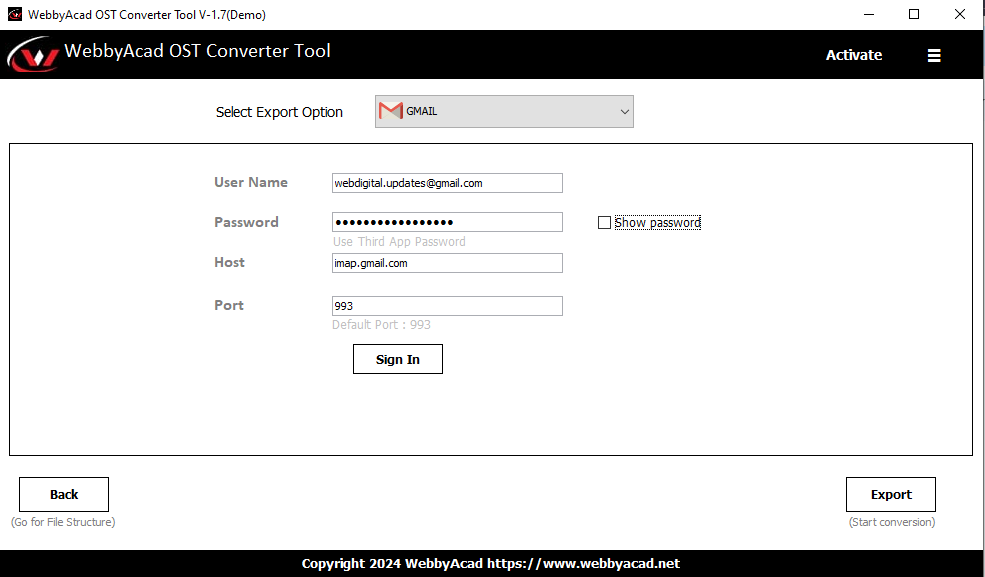Click the Activate option in header
The width and height of the screenshot is (985, 577).
click(x=853, y=55)
